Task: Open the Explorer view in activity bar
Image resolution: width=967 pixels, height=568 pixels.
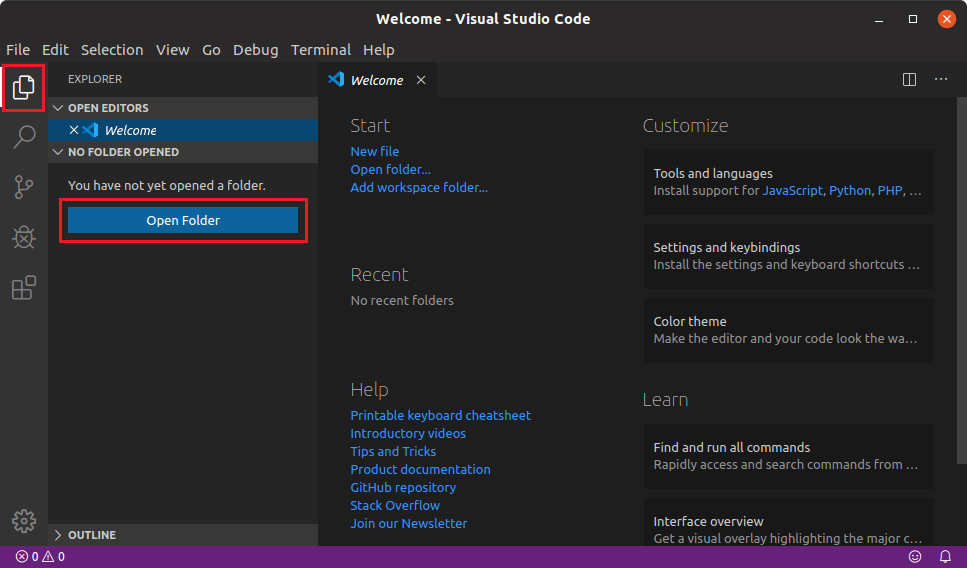Action: [x=24, y=88]
